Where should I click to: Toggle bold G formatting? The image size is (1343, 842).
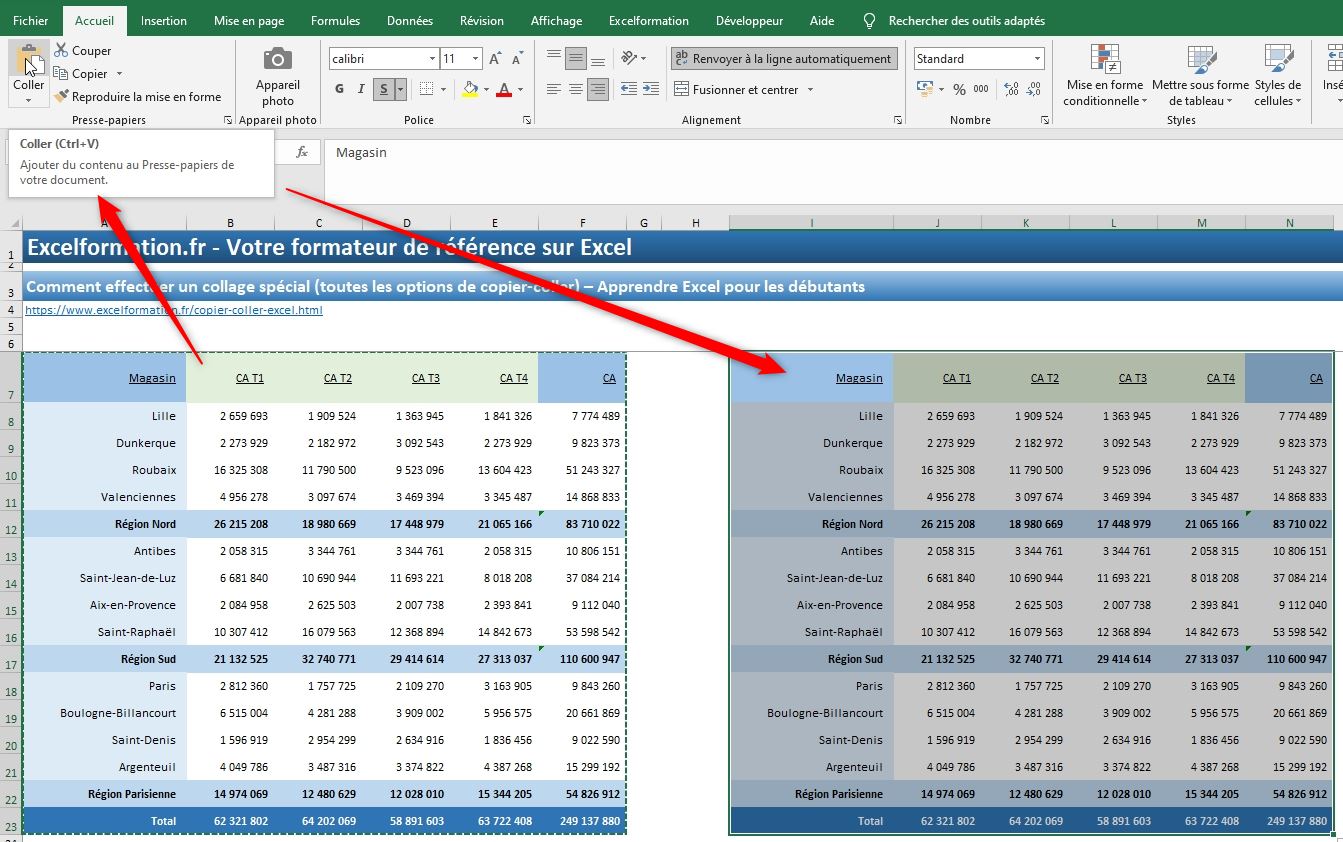coord(339,89)
